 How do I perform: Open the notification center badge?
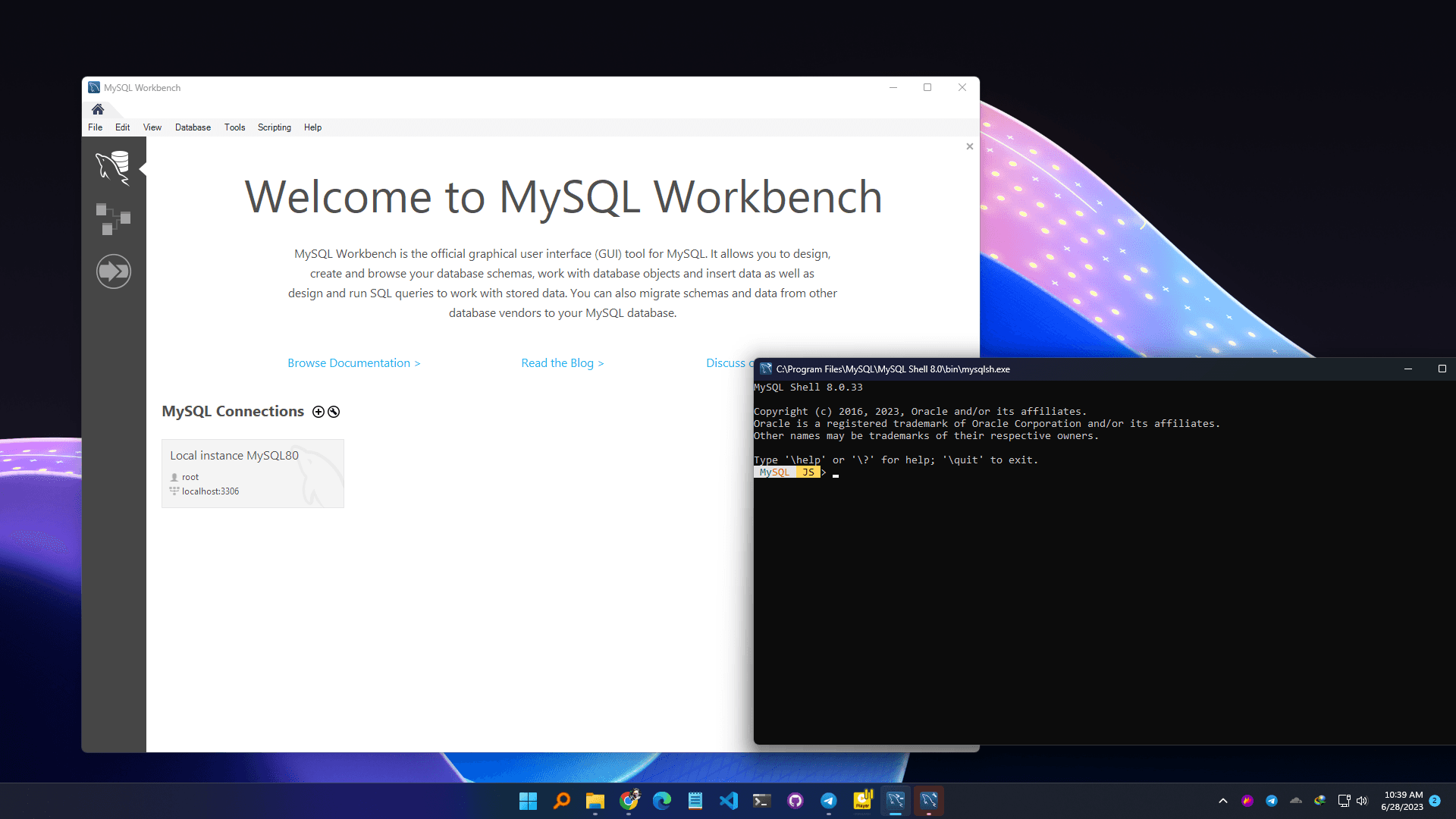1435,801
